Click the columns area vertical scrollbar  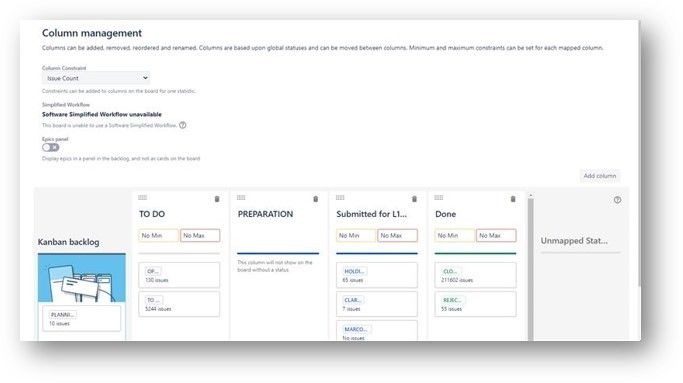pyautogui.click(x=531, y=268)
